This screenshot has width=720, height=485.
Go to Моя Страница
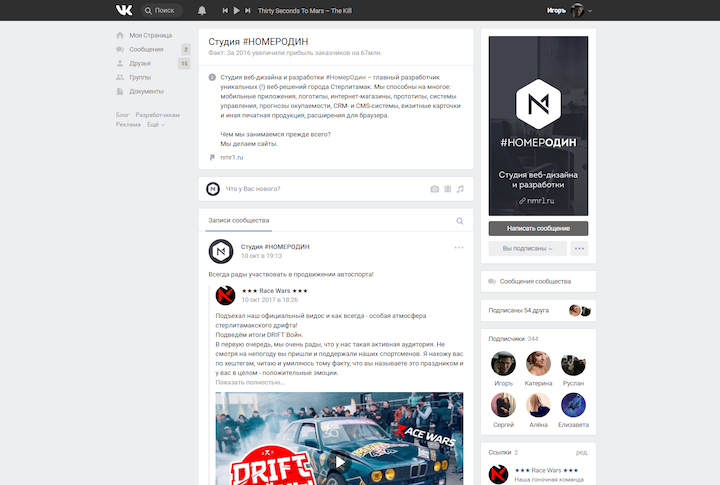tap(150, 35)
